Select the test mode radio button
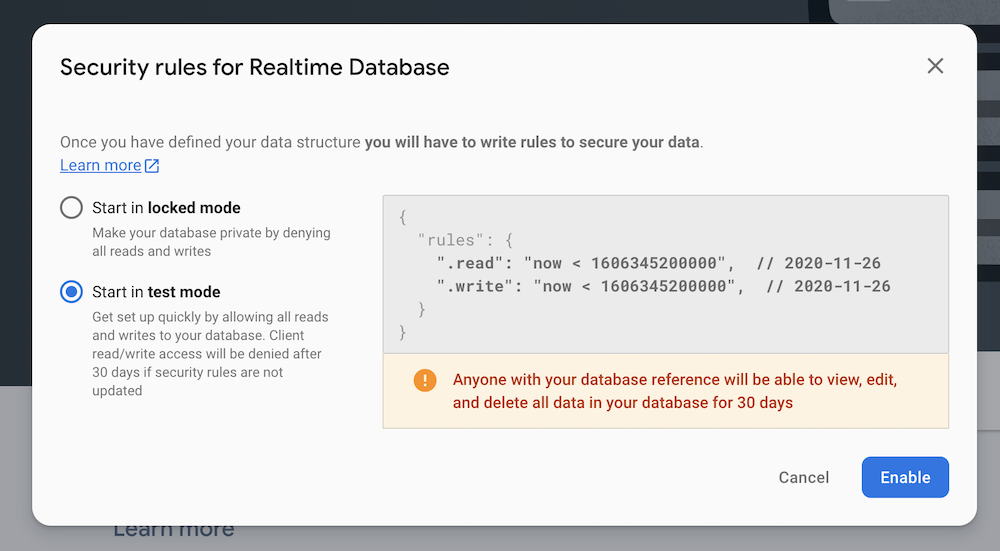This screenshot has width=1000, height=551. tap(71, 292)
